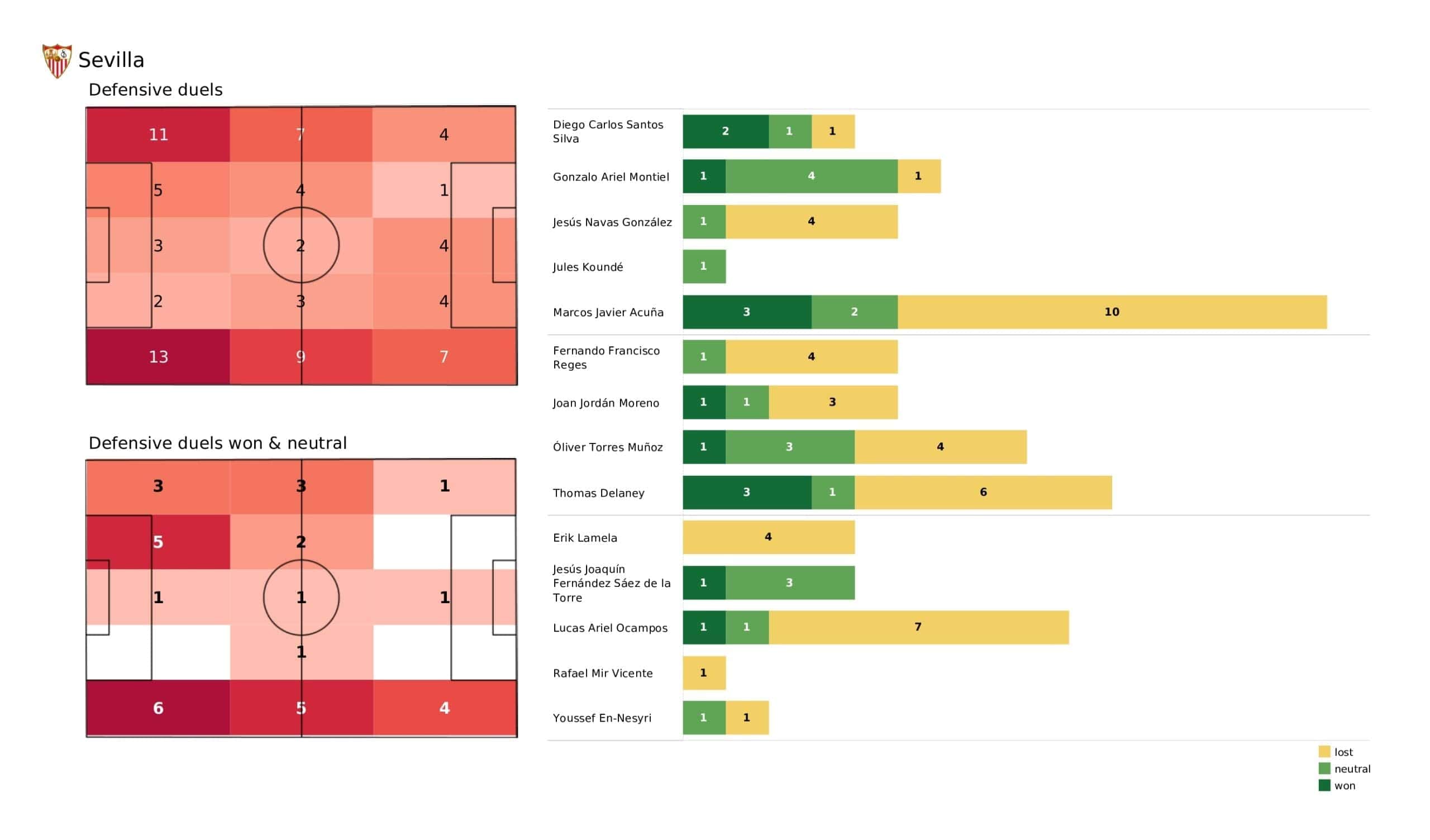Click Gonzalo Ariel Montiel's neutral bar showing 4

pos(812,176)
